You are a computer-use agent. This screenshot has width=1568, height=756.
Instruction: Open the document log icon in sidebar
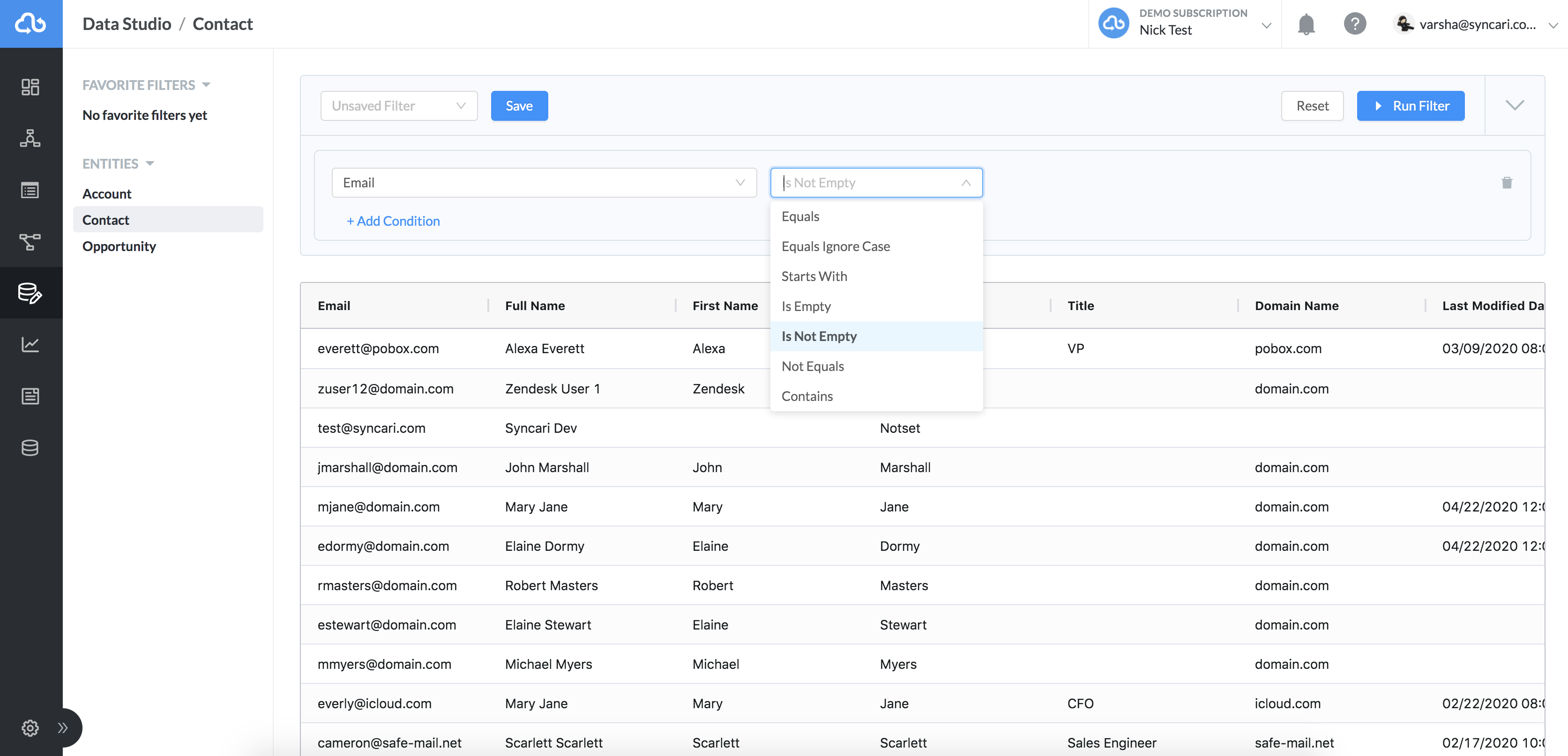tap(30, 396)
